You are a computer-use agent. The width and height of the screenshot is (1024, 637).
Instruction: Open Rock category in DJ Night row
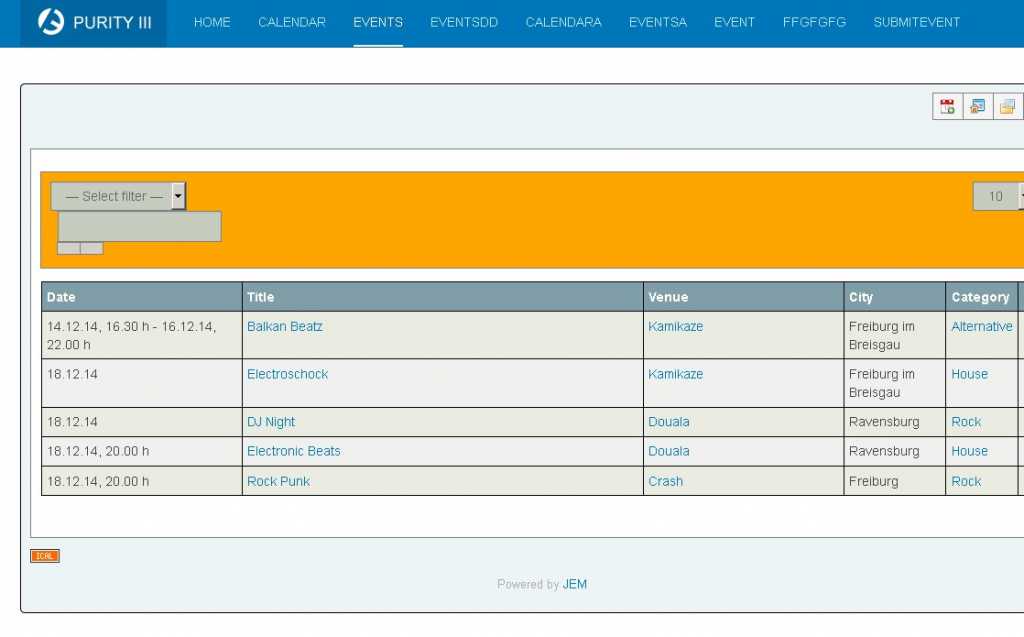[x=966, y=422]
